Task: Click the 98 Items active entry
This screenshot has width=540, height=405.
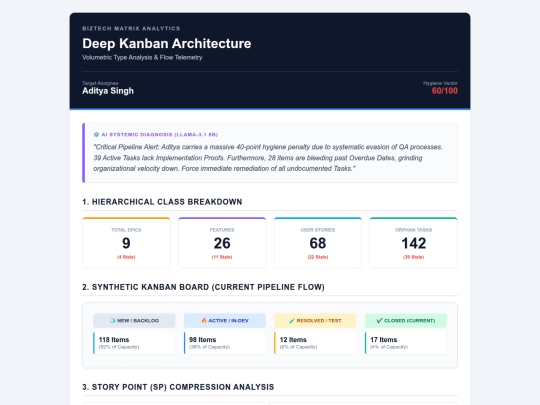Action: [x=225, y=343]
